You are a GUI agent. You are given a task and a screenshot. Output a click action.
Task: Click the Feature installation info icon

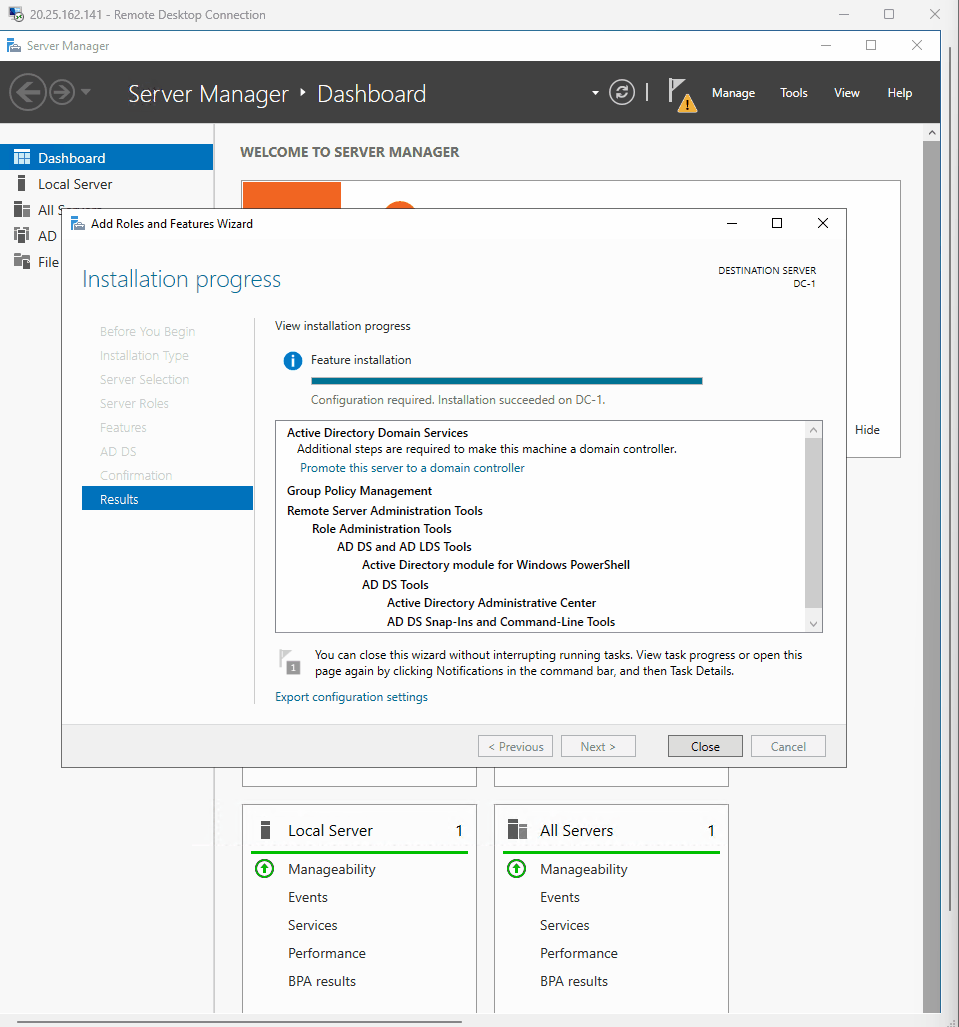click(x=292, y=361)
